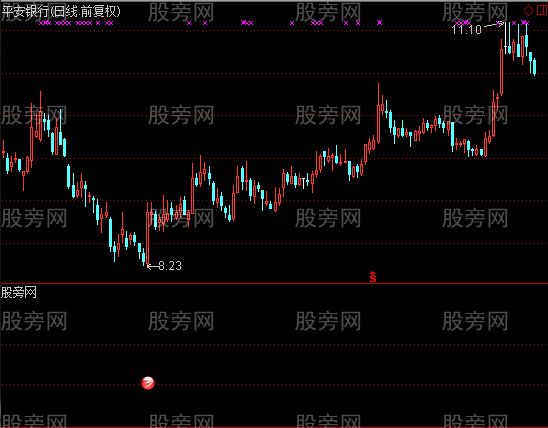
Task: Click the 股旁网 indicator name in the lower panel
Action: tap(19, 292)
